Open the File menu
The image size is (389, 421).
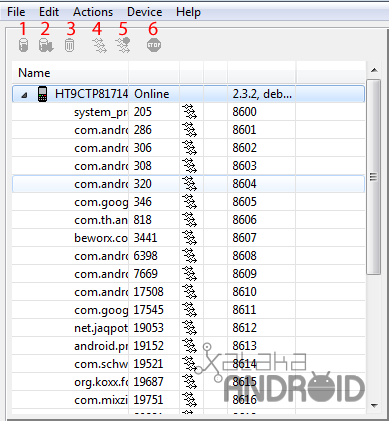click(x=16, y=12)
